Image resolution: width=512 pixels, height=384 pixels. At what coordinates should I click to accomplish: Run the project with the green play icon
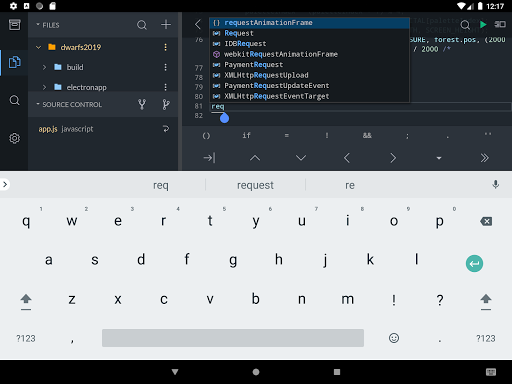point(483,25)
